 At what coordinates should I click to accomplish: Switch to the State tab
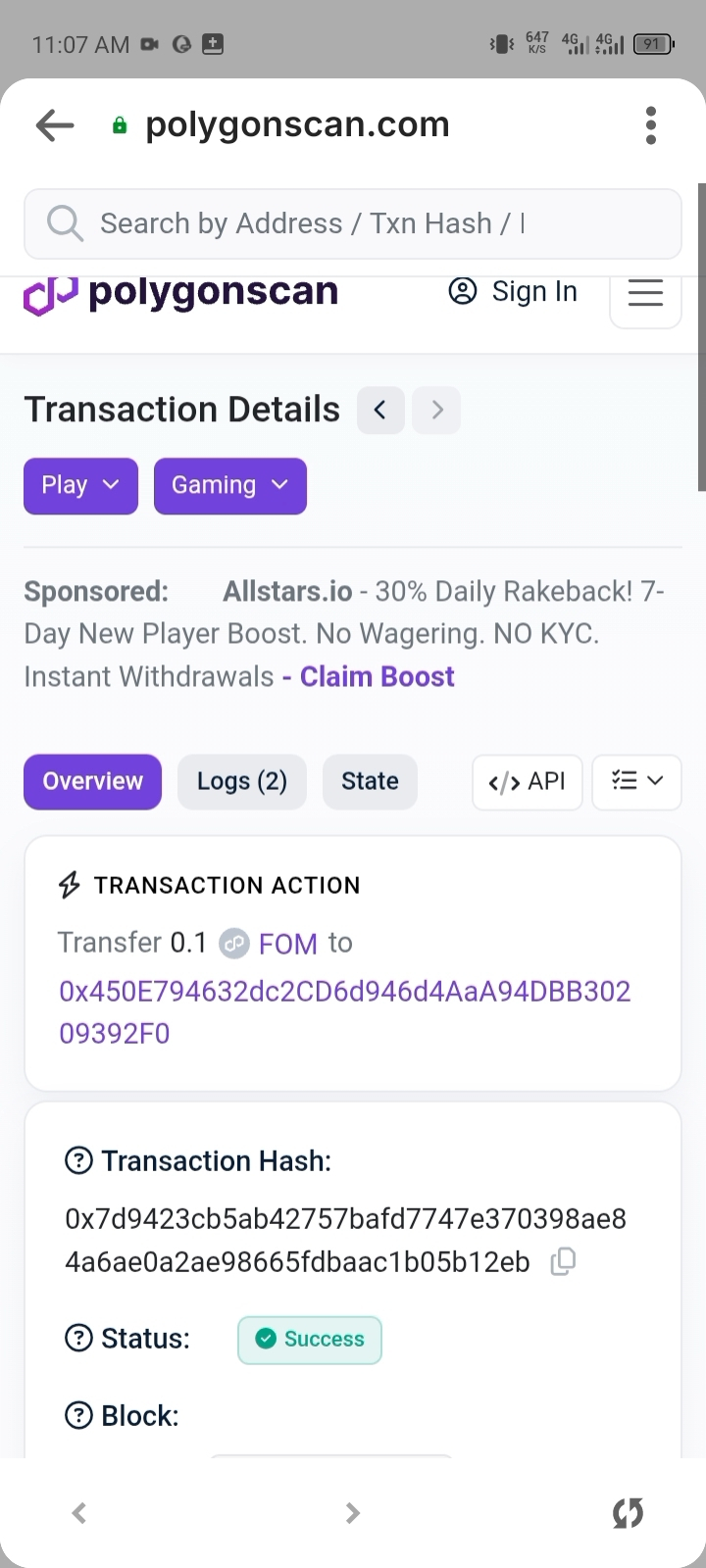[x=370, y=781]
